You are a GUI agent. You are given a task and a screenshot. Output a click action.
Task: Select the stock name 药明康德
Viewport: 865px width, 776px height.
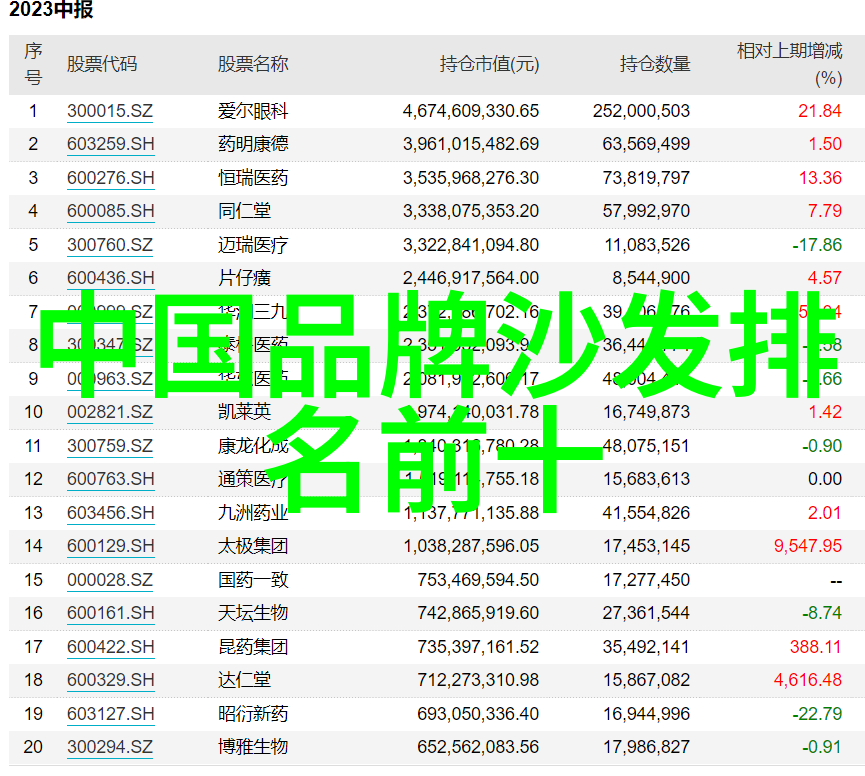tap(253, 144)
